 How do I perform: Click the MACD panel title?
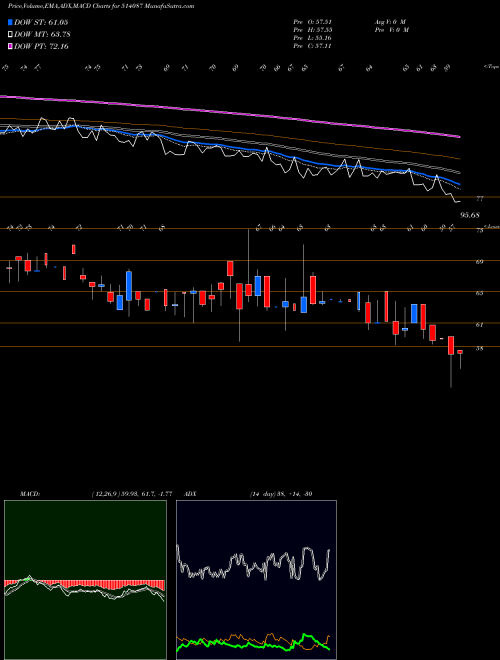(x=30, y=494)
